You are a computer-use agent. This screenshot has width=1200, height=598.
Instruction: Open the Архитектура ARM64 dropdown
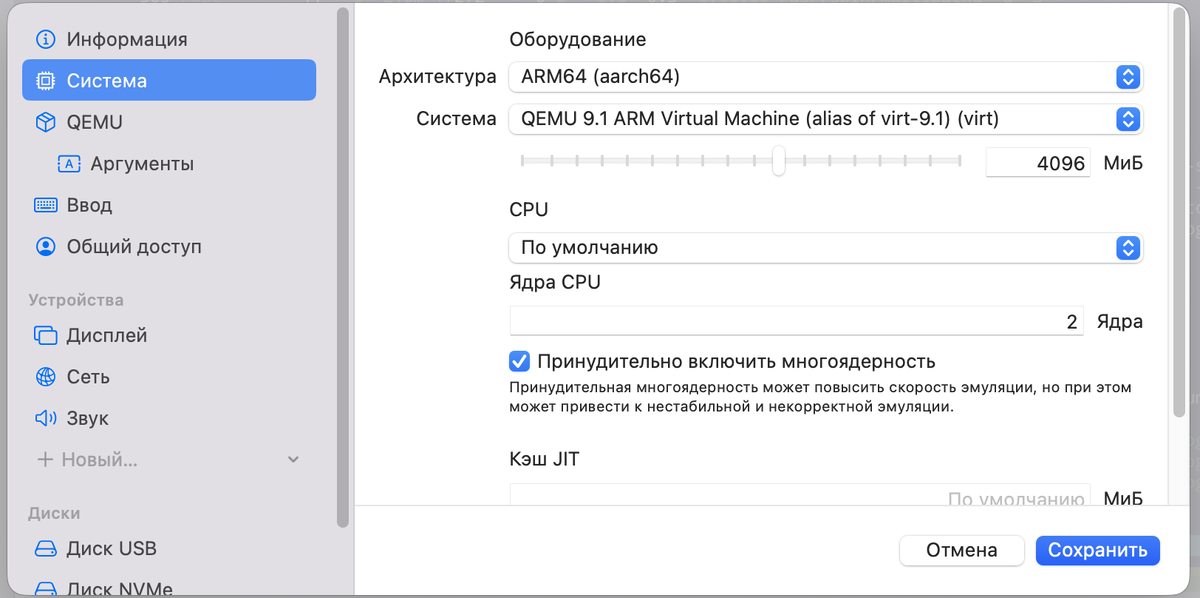tap(825, 77)
